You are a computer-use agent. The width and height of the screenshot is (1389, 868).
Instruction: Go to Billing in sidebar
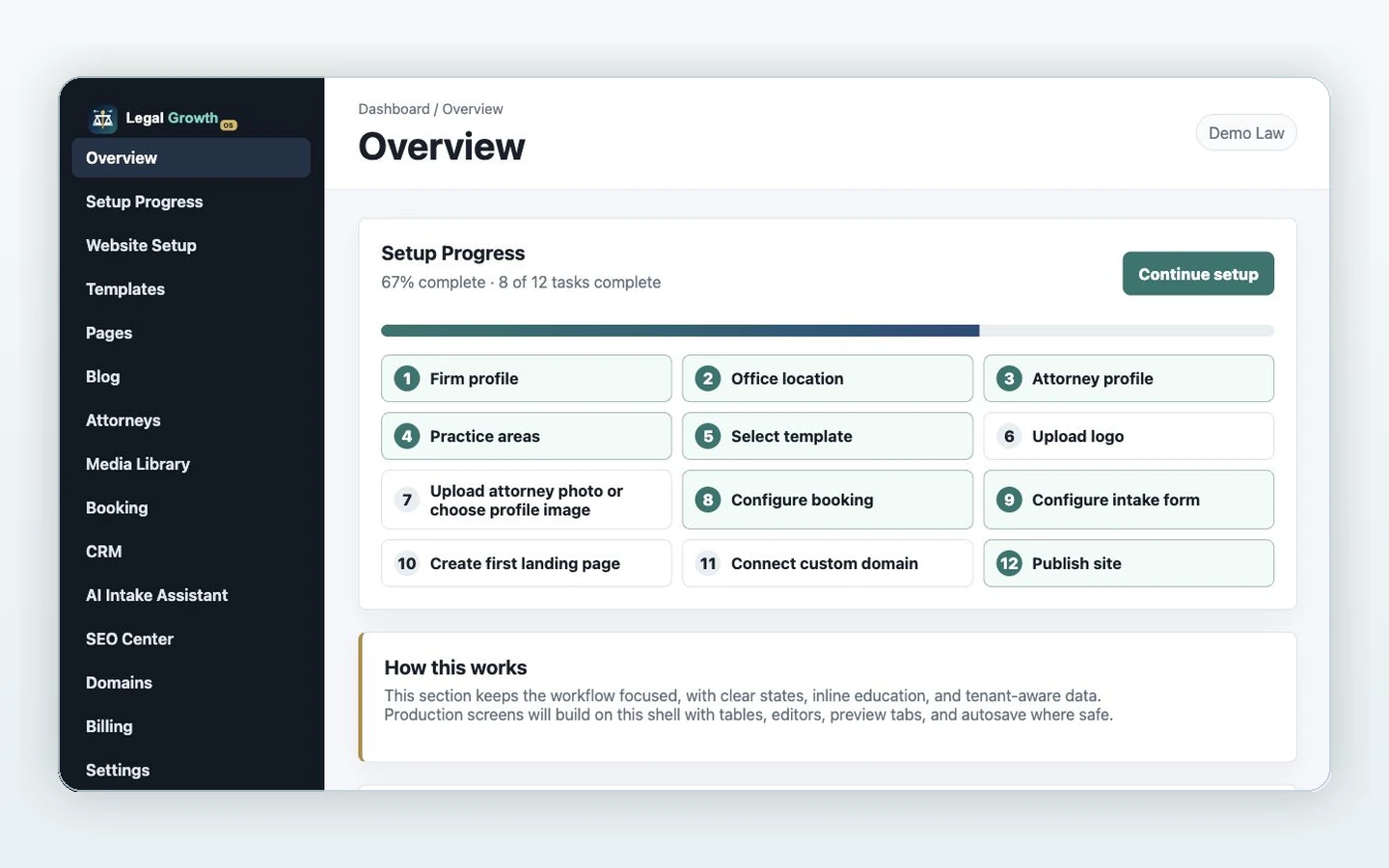coord(191,726)
